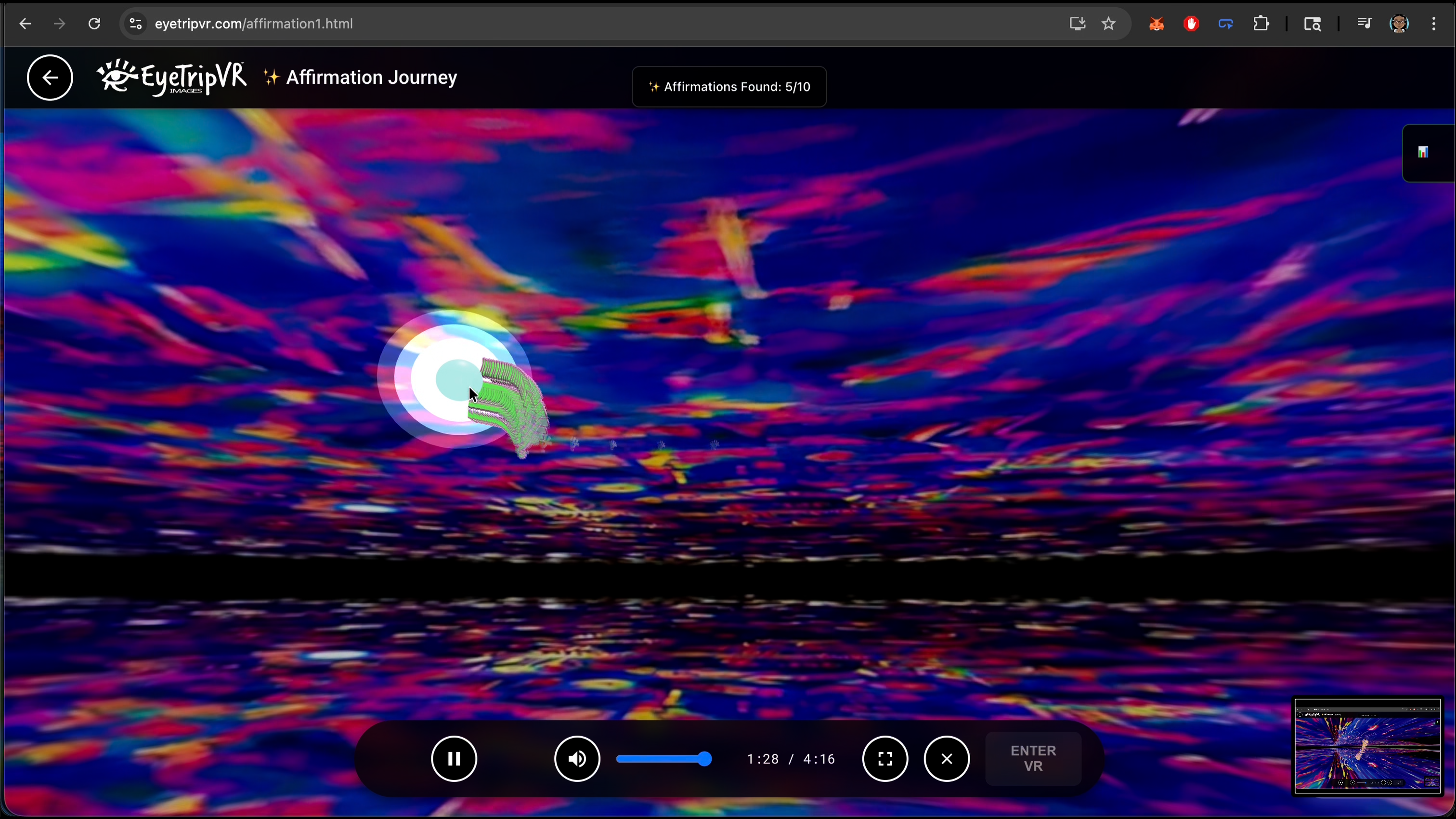This screenshot has height=819, width=1456.
Task: Pause the video playback
Action: pos(454,758)
